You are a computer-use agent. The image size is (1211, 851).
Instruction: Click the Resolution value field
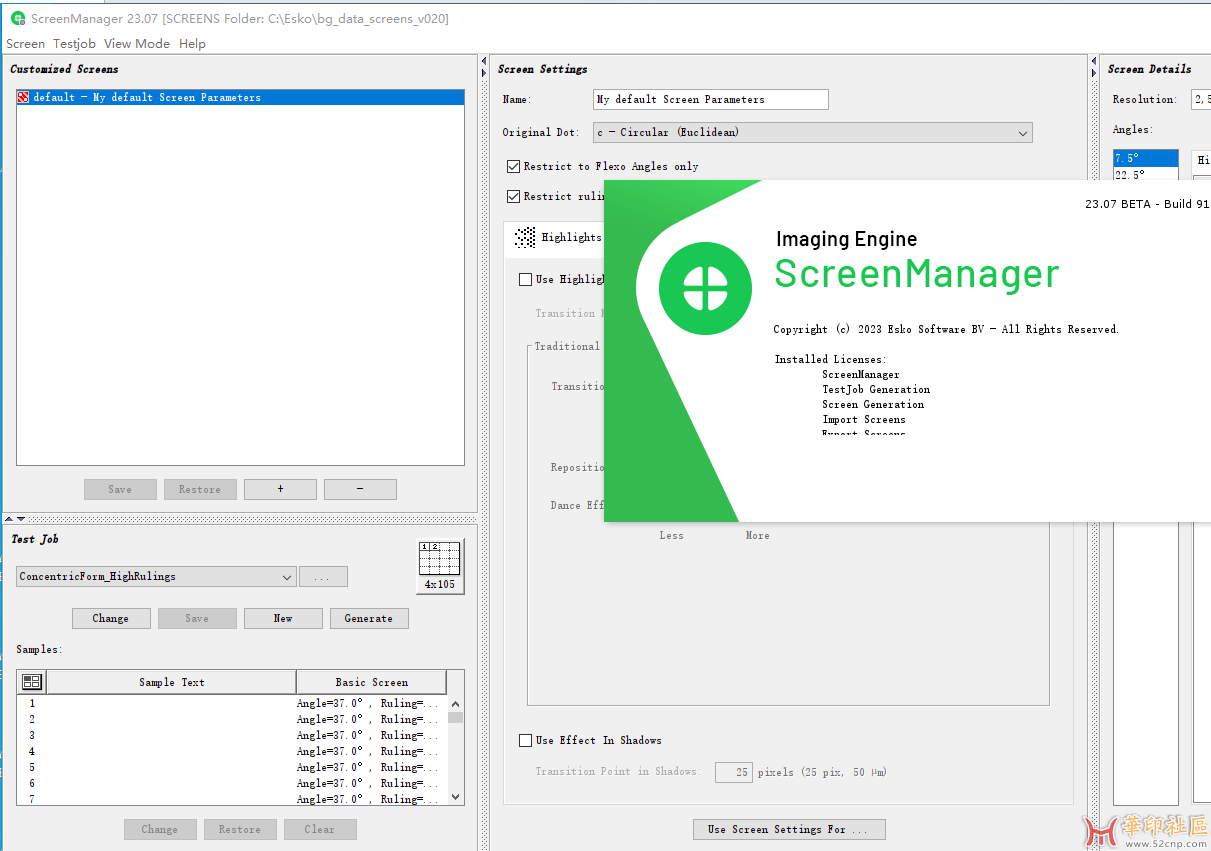coord(1201,99)
